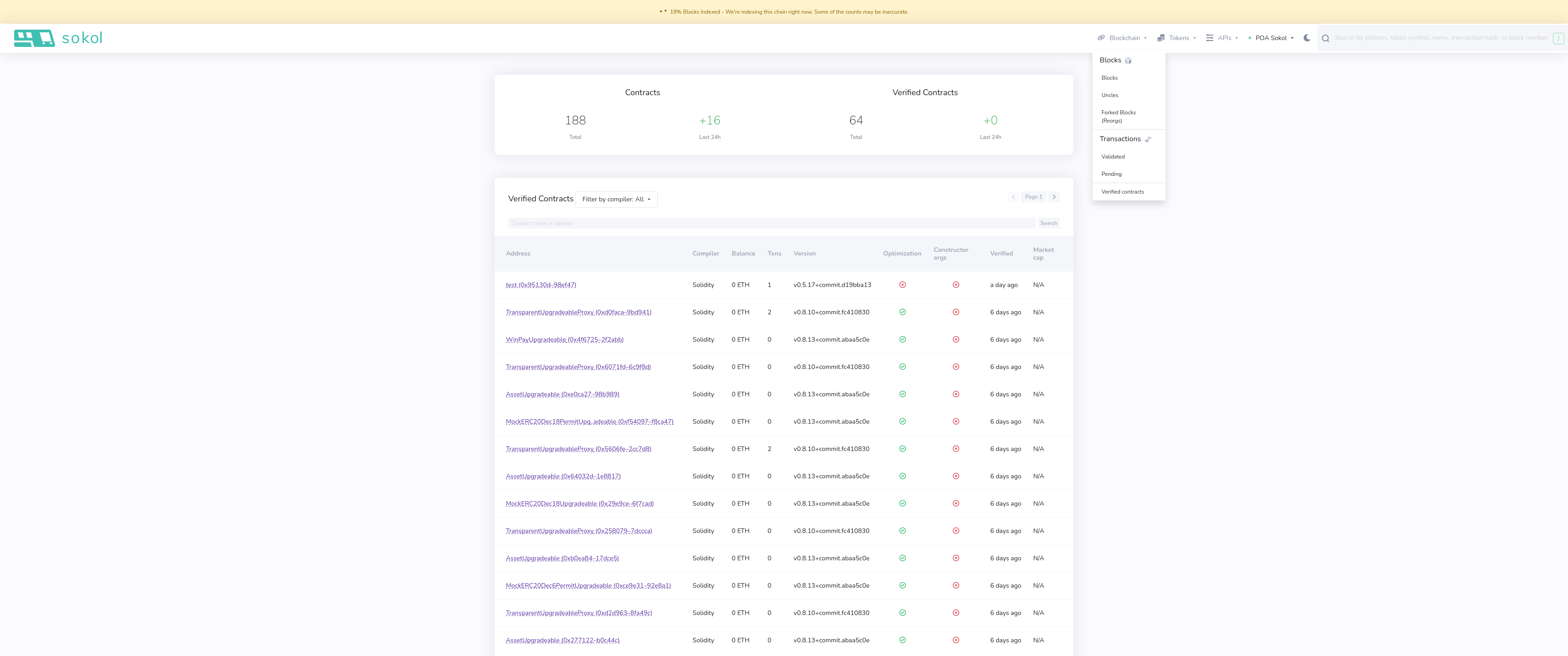This screenshot has width=1568, height=656.
Task: Open the Filter by compiler dropdown
Action: pyautogui.click(x=616, y=199)
